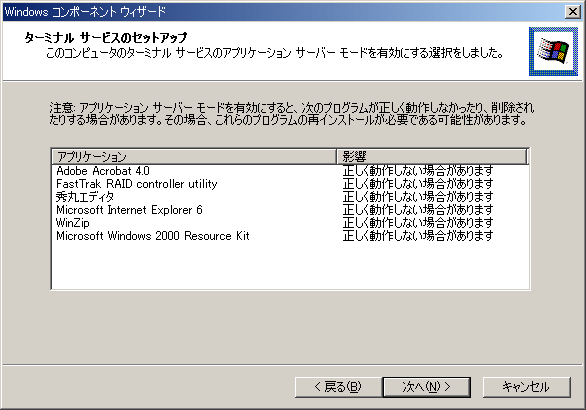
Task: Click the impact text beside WinZip
Action: click(x=418, y=223)
